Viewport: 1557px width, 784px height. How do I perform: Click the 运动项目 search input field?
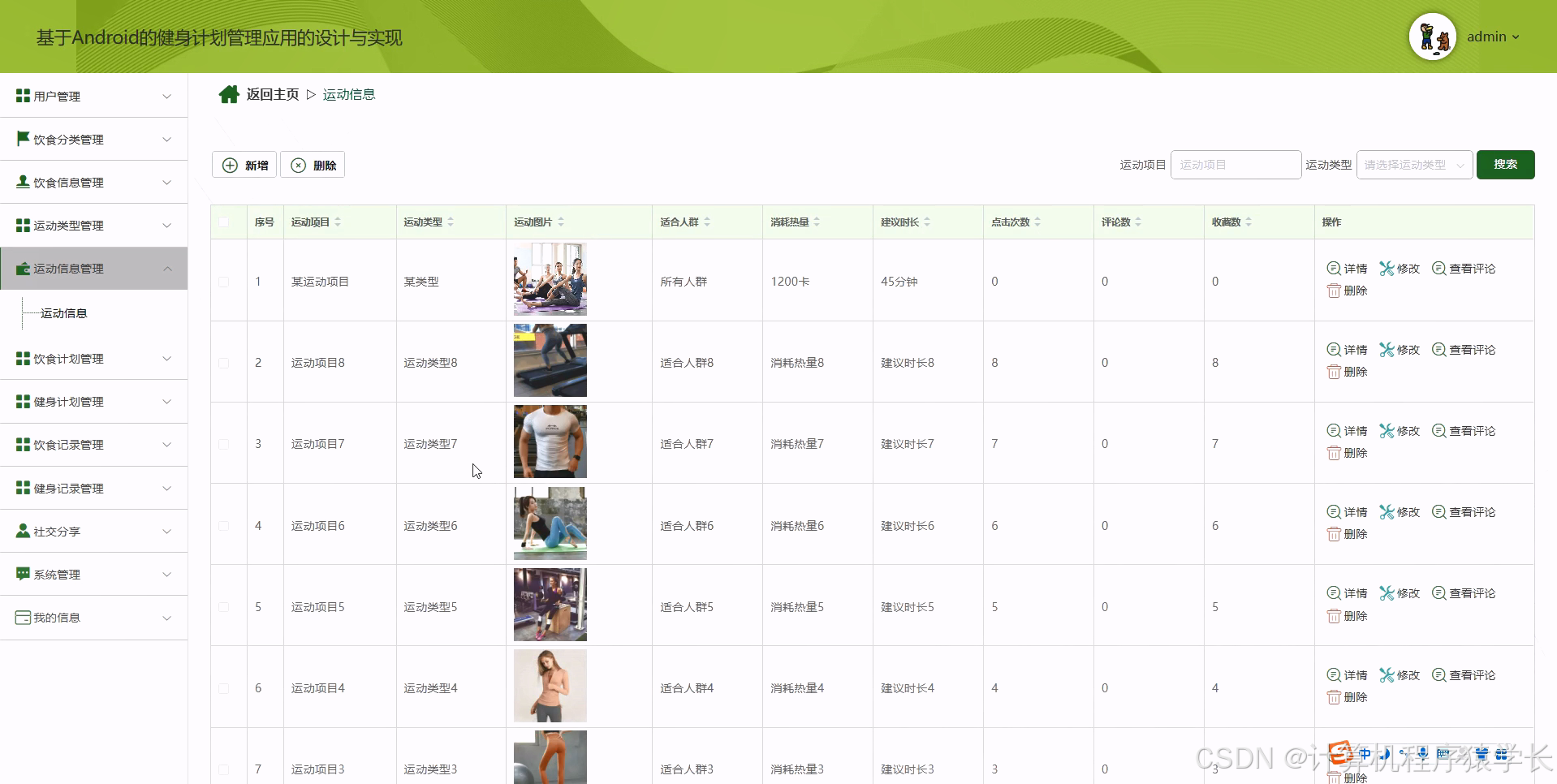pyautogui.click(x=1236, y=165)
